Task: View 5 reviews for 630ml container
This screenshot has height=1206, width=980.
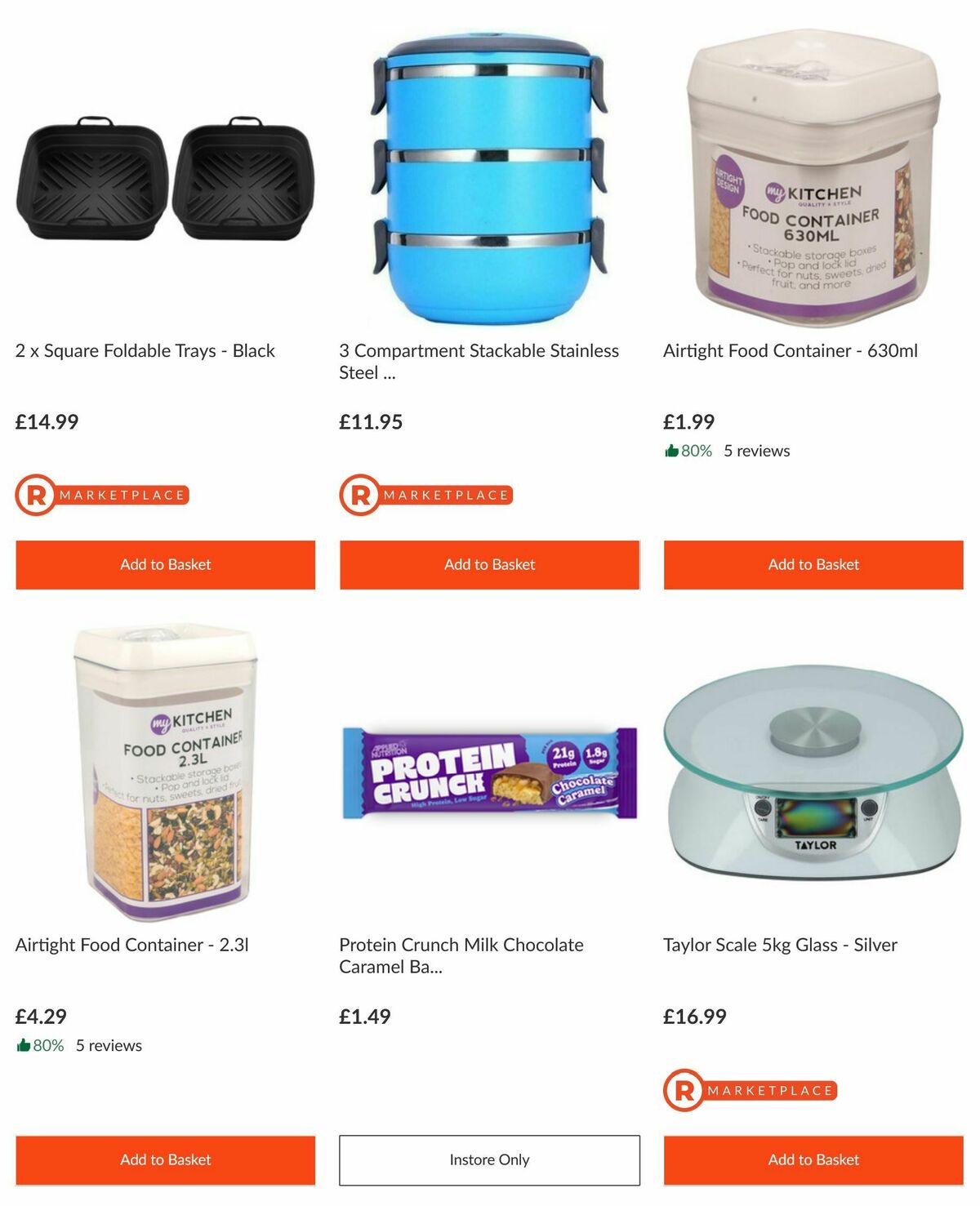Action: pyautogui.click(x=757, y=451)
